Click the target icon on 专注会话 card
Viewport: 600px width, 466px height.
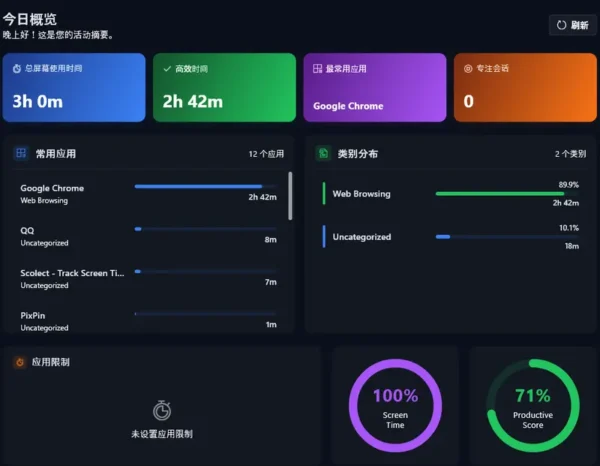(468, 69)
